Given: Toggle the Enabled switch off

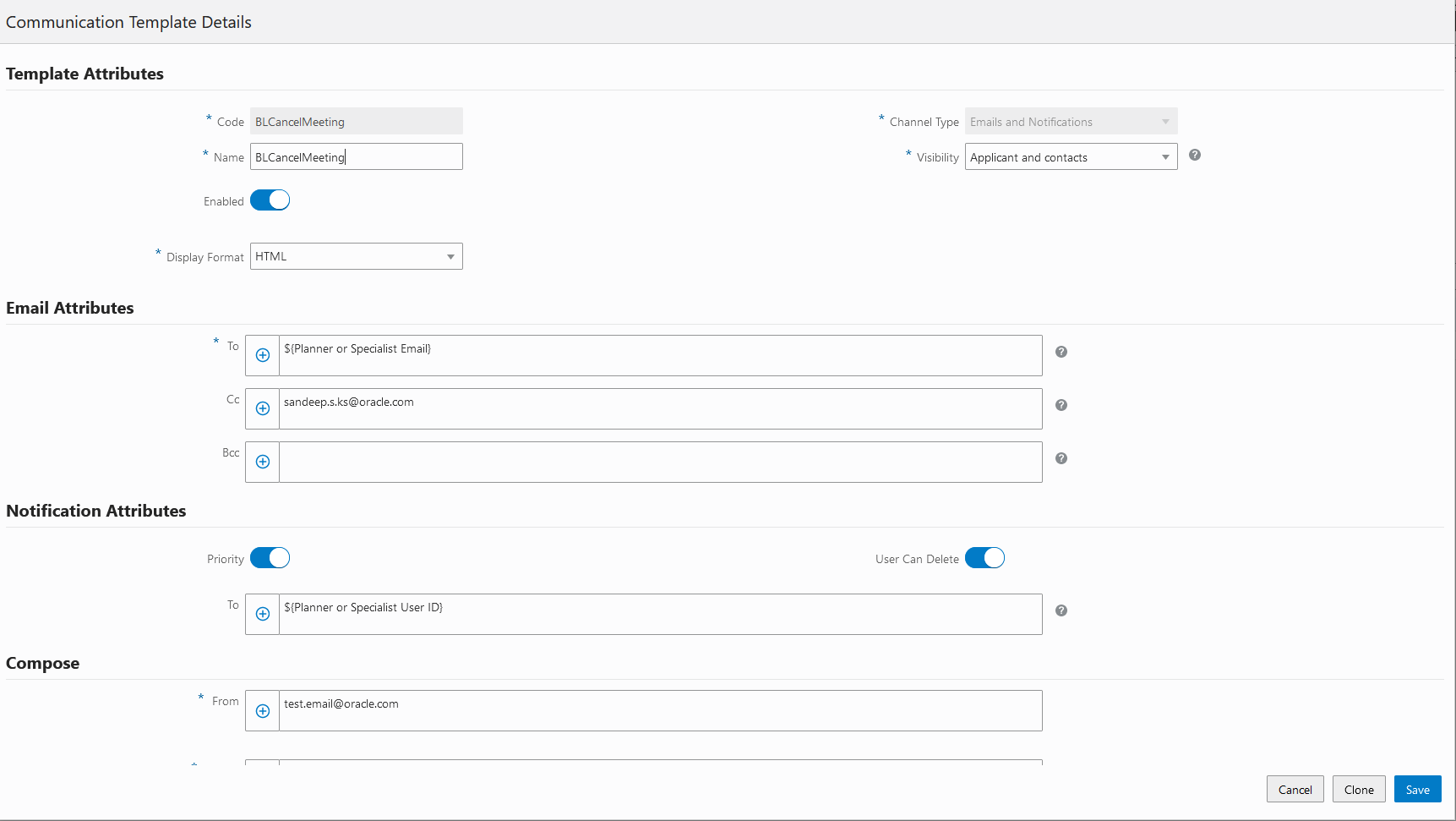Looking at the screenshot, I should click(x=270, y=200).
